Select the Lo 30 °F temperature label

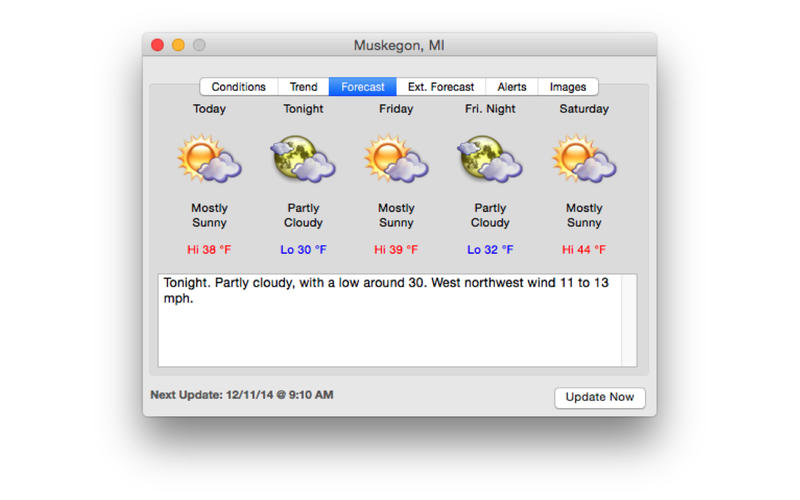[303, 249]
